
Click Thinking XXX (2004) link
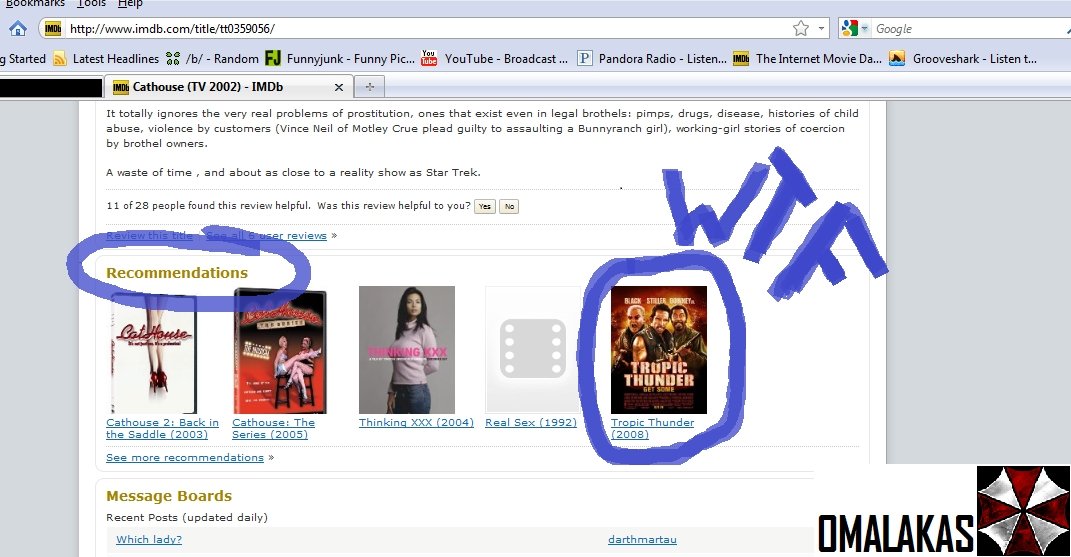click(x=416, y=422)
